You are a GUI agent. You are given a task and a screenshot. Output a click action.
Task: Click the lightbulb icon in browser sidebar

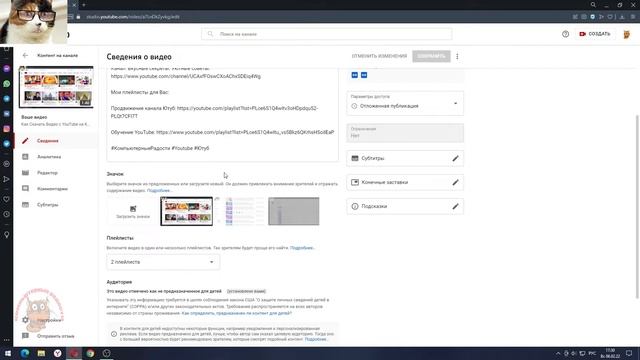(7, 235)
